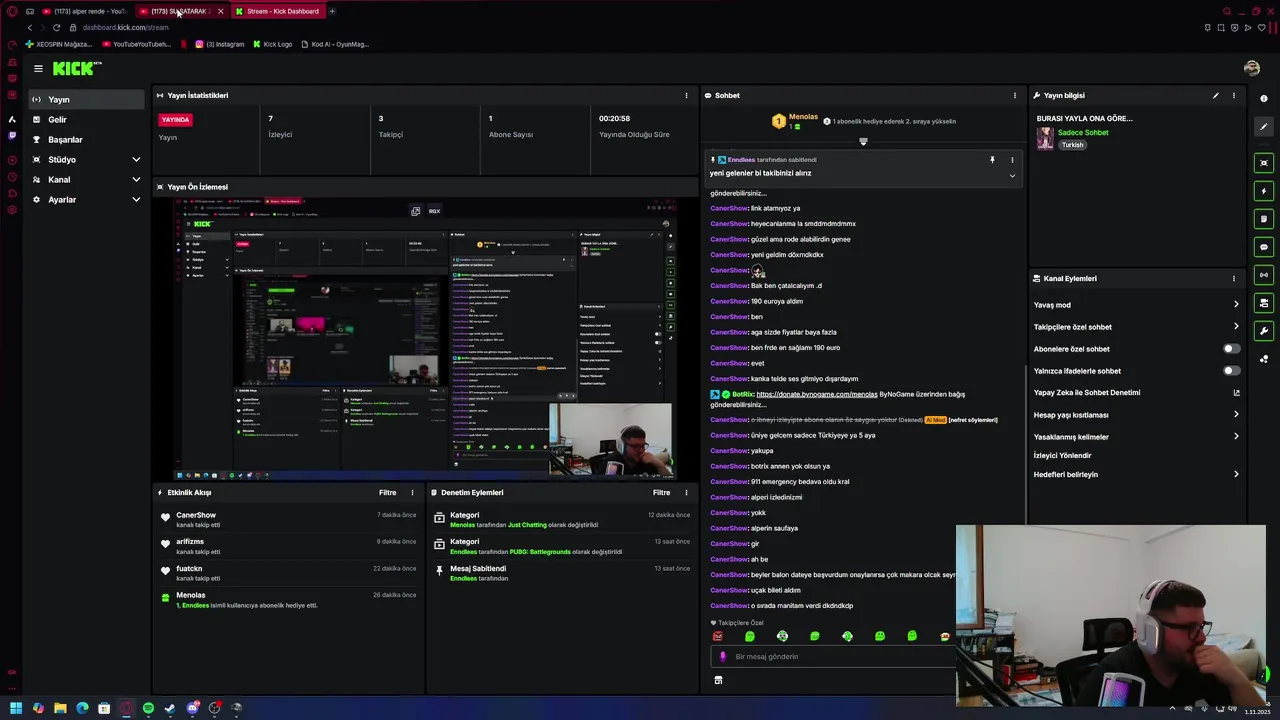1280x720 pixels.
Task: Select Başarılar in the sidebar
Action: 86,140
